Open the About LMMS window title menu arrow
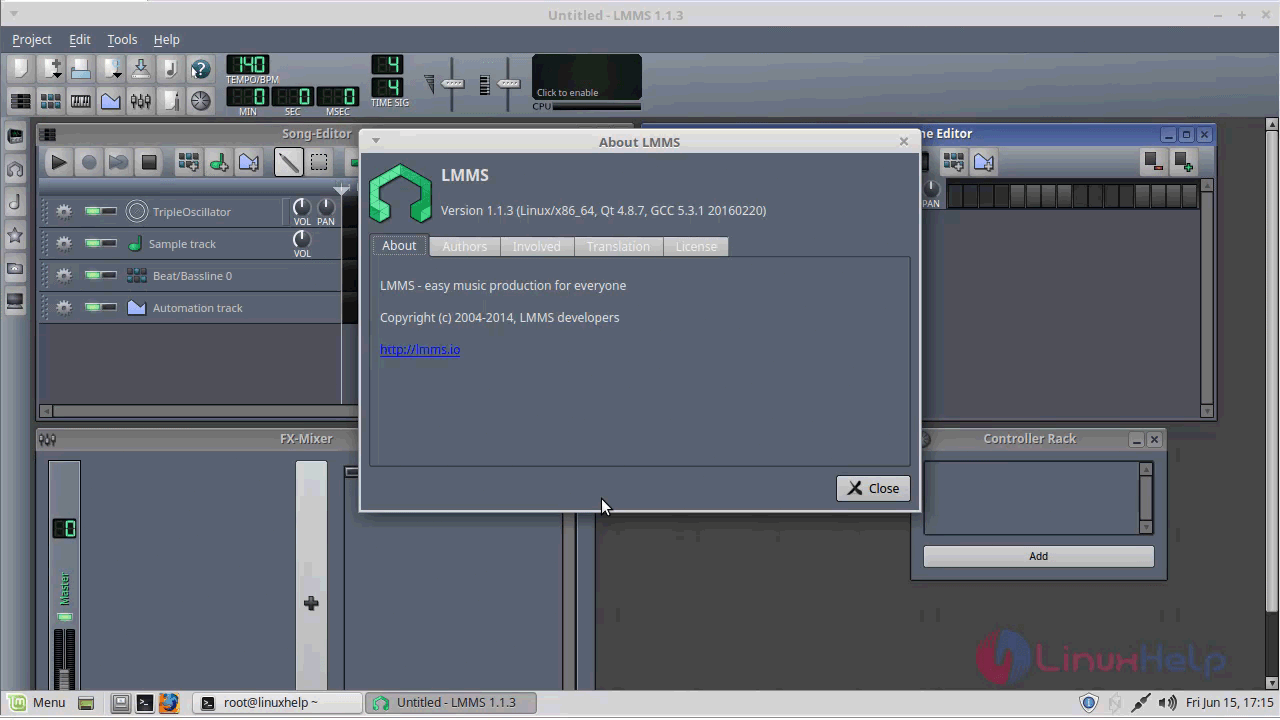Viewport: 1280px width, 720px height. pyautogui.click(x=376, y=141)
